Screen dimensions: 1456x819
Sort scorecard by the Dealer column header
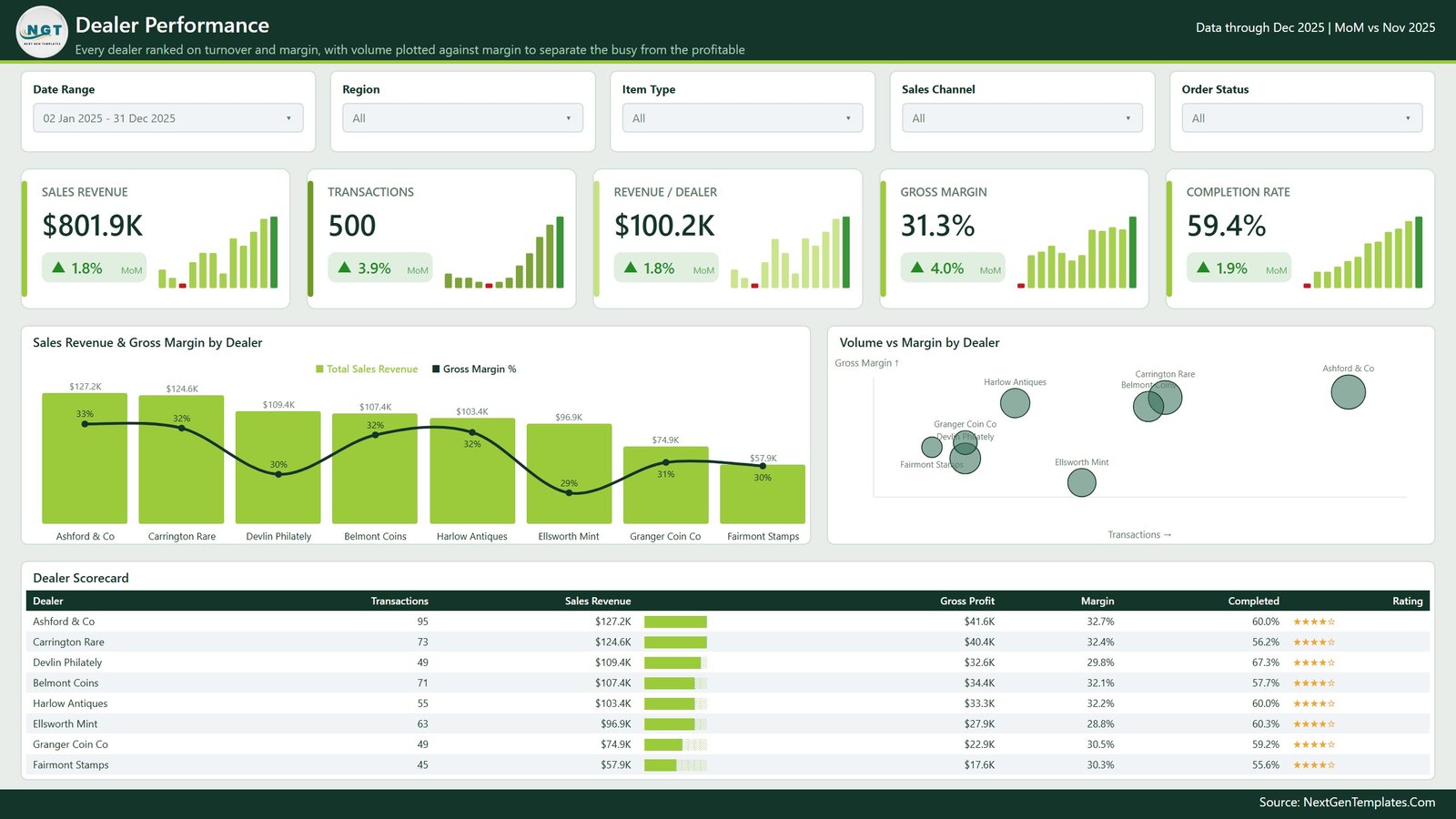(x=48, y=601)
